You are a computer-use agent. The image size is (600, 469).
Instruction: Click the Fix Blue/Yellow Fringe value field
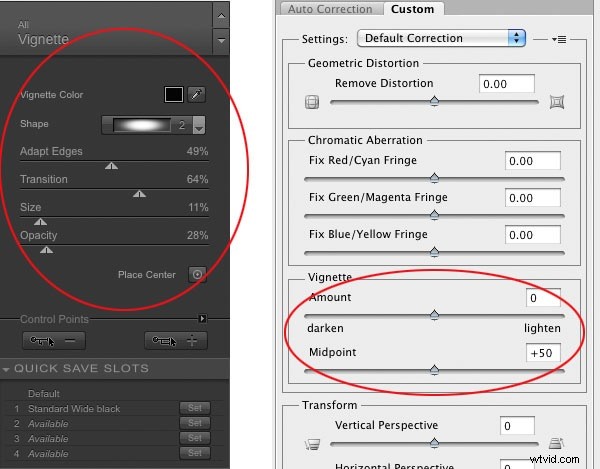click(533, 234)
